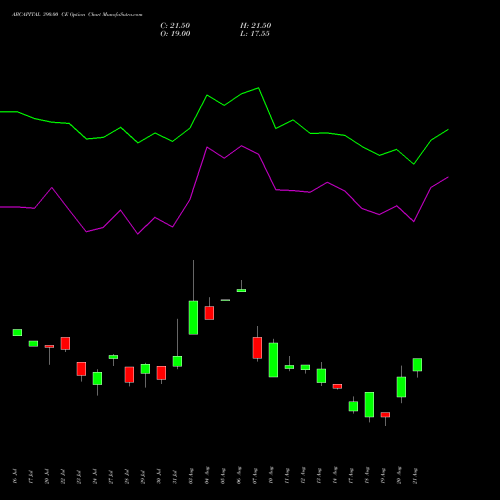This screenshot has width=500, height=500.
Task: Click the 17 Jul date label
Action: pyautogui.click(x=31, y=476)
